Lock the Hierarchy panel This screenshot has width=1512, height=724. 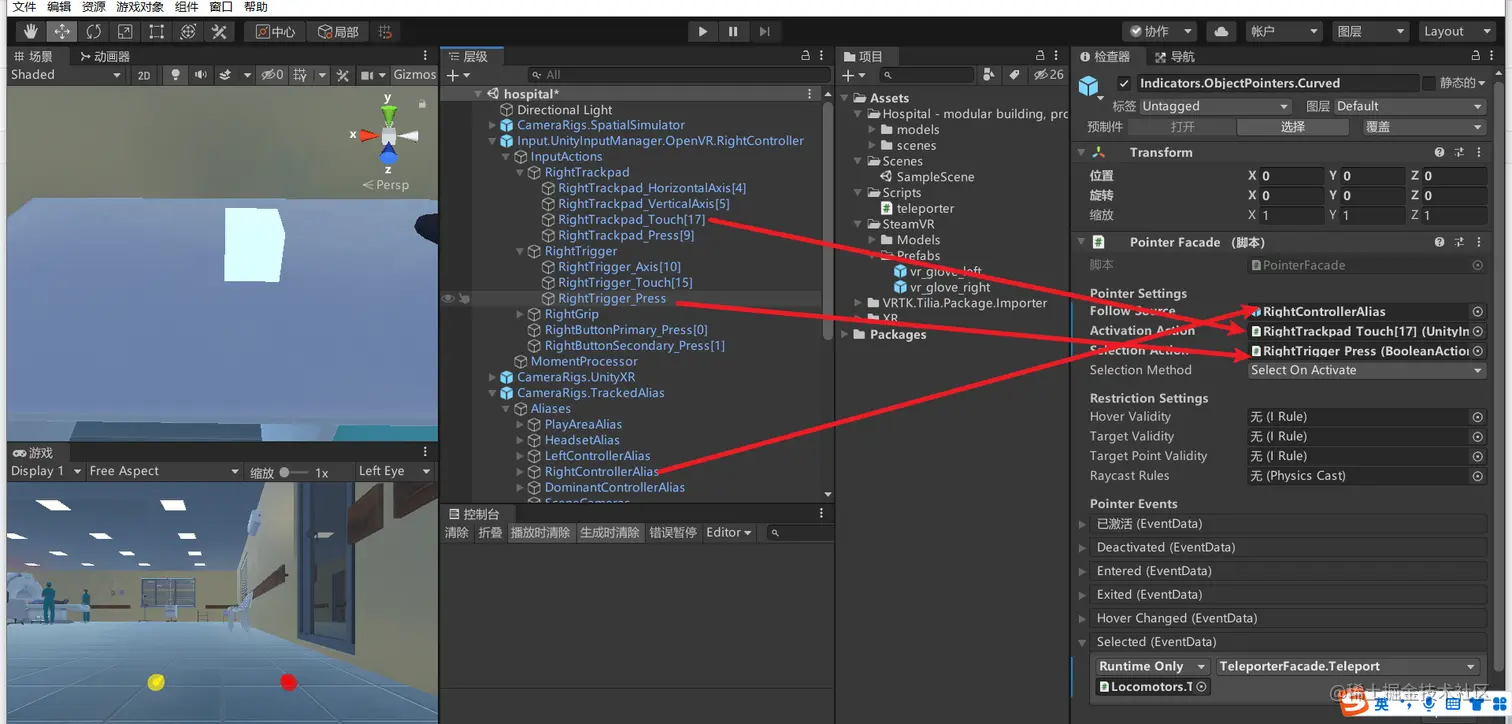[806, 57]
